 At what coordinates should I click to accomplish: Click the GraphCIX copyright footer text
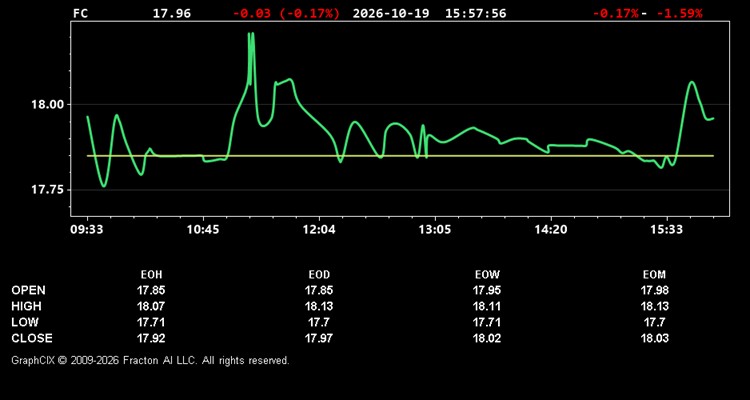pyautogui.click(x=150, y=360)
